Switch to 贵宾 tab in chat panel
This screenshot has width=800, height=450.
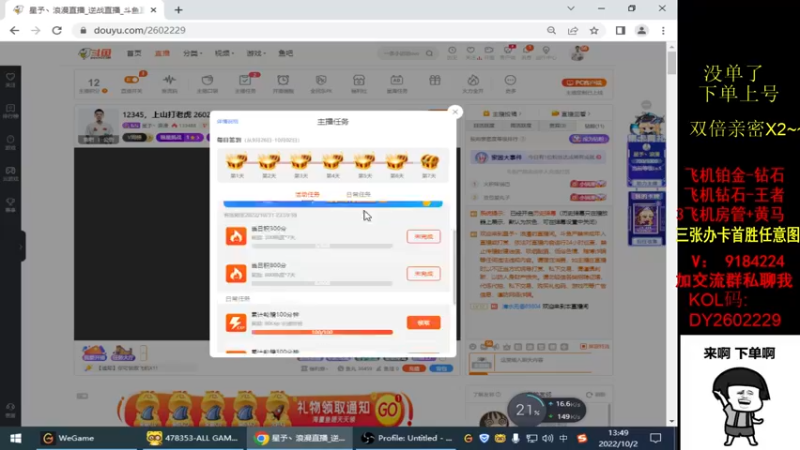click(557, 126)
